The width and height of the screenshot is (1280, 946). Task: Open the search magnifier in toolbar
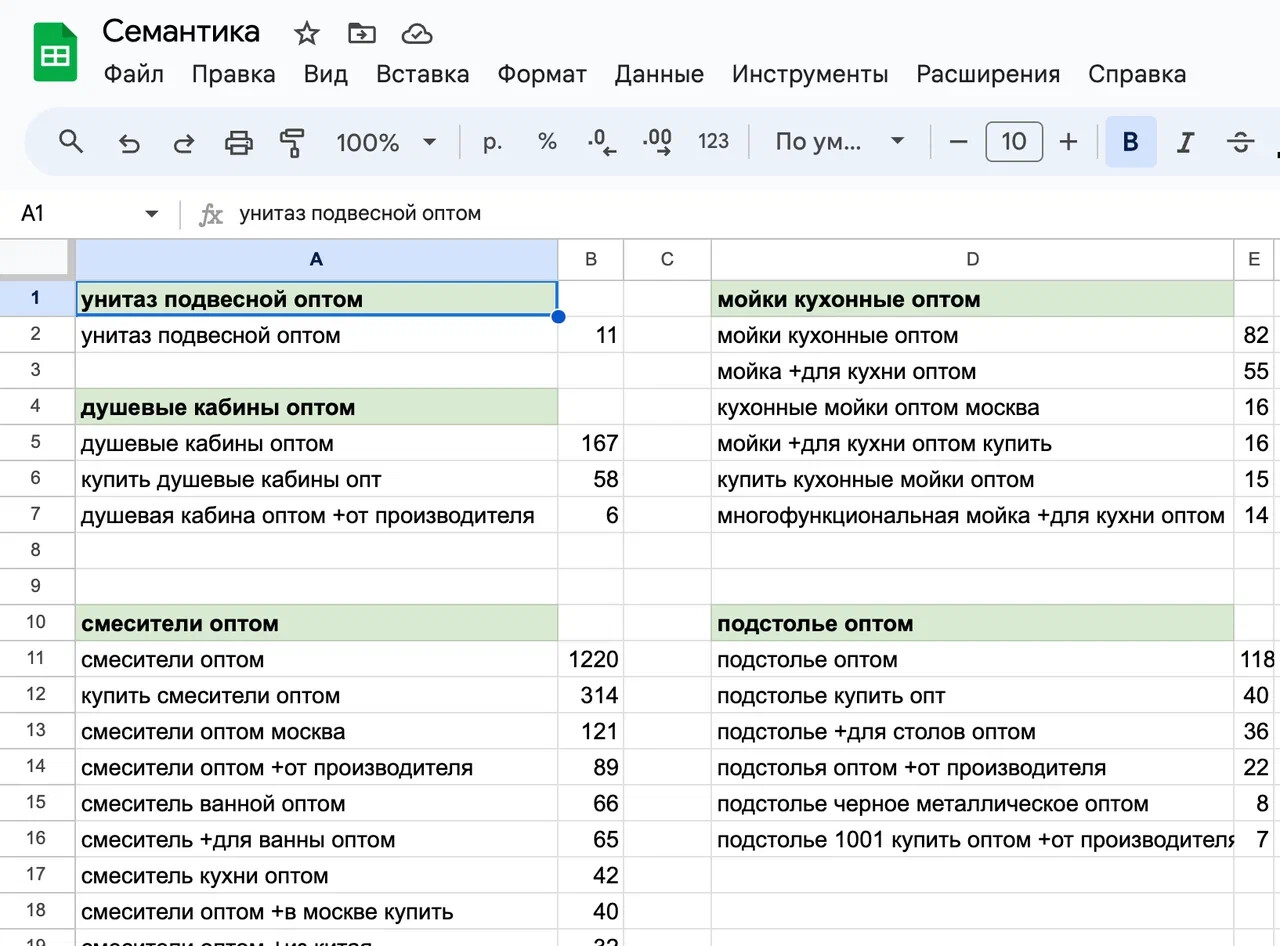coord(71,142)
